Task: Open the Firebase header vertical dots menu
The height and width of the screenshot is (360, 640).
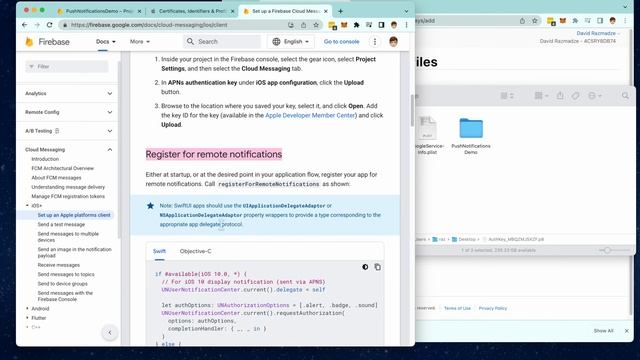Action: tap(375, 42)
